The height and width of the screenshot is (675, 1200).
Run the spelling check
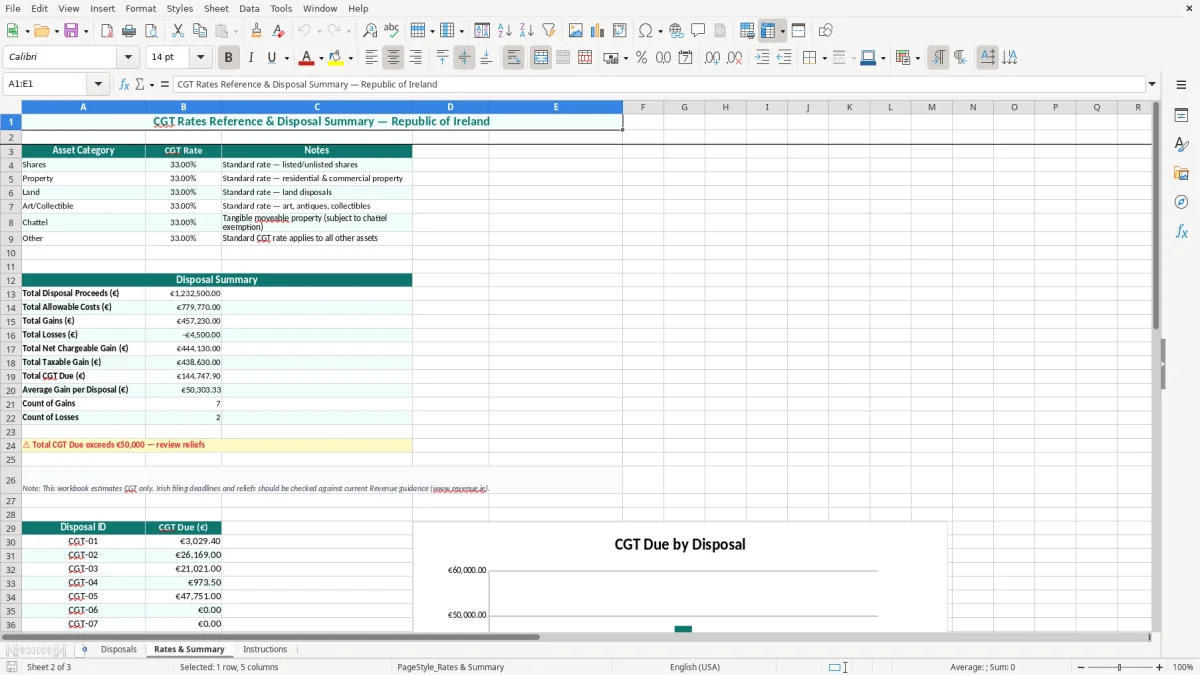tap(392, 31)
